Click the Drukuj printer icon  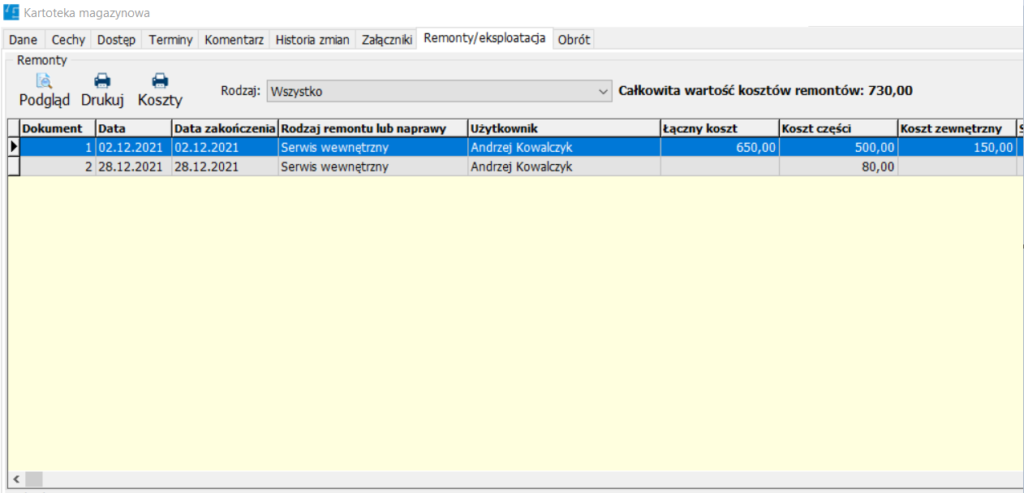[x=101, y=82]
